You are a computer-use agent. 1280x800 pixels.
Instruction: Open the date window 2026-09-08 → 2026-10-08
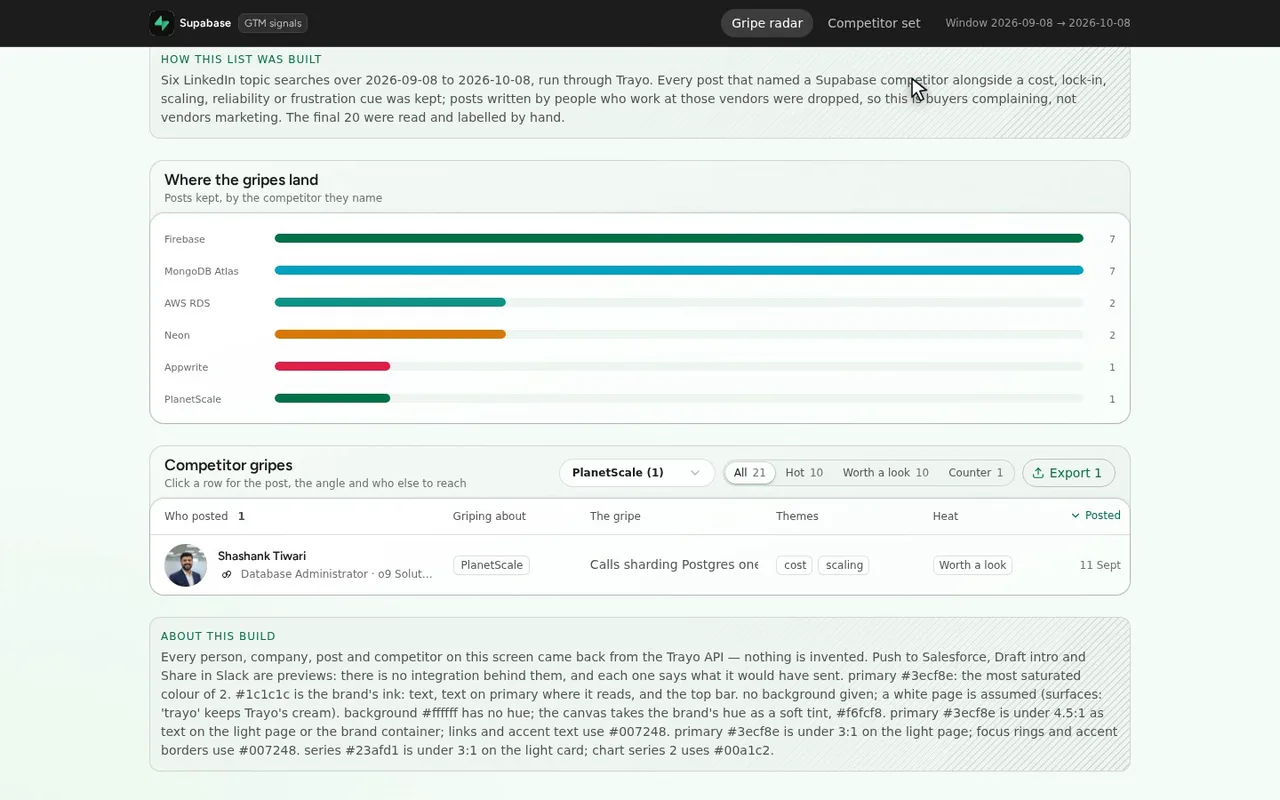(1038, 23)
